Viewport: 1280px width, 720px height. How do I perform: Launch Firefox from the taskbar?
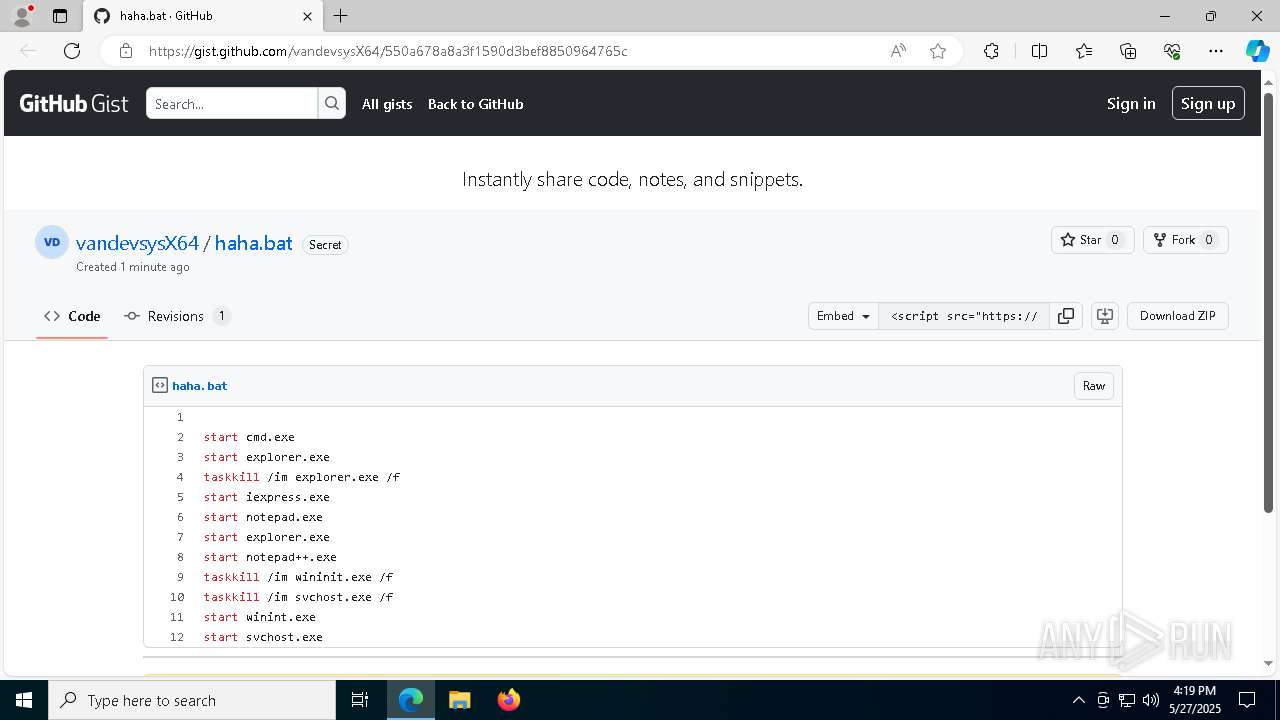tap(509, 700)
